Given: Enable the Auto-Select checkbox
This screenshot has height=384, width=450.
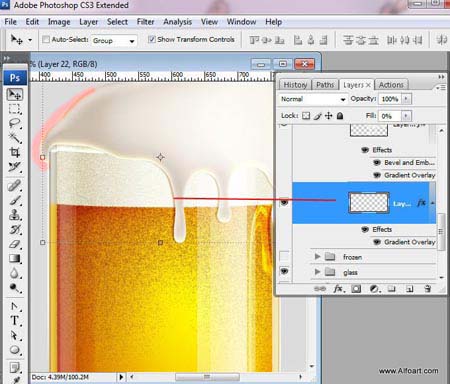Looking at the screenshot, I should pyautogui.click(x=46, y=39).
